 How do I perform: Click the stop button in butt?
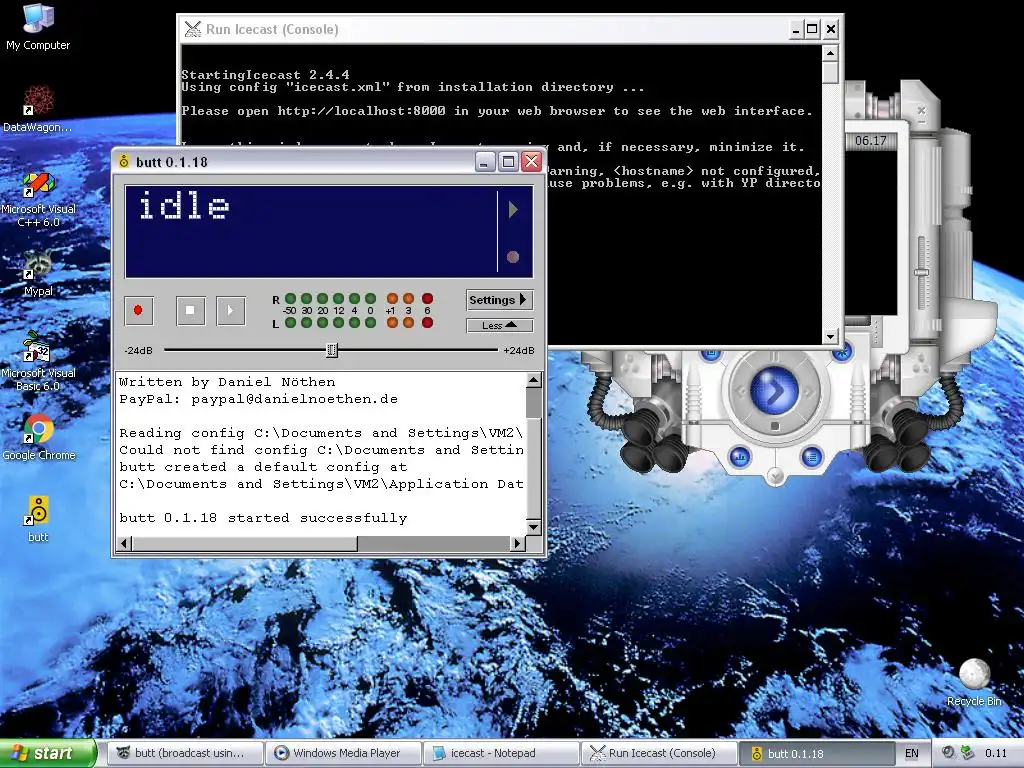pyautogui.click(x=190, y=310)
